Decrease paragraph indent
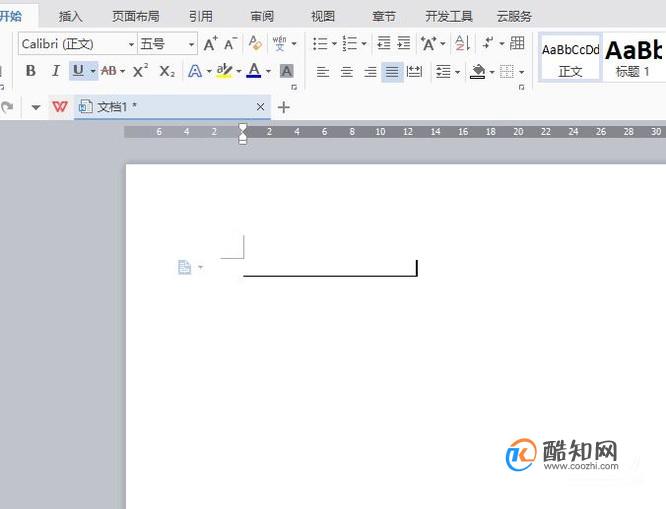The height and width of the screenshot is (509, 666). pos(384,43)
